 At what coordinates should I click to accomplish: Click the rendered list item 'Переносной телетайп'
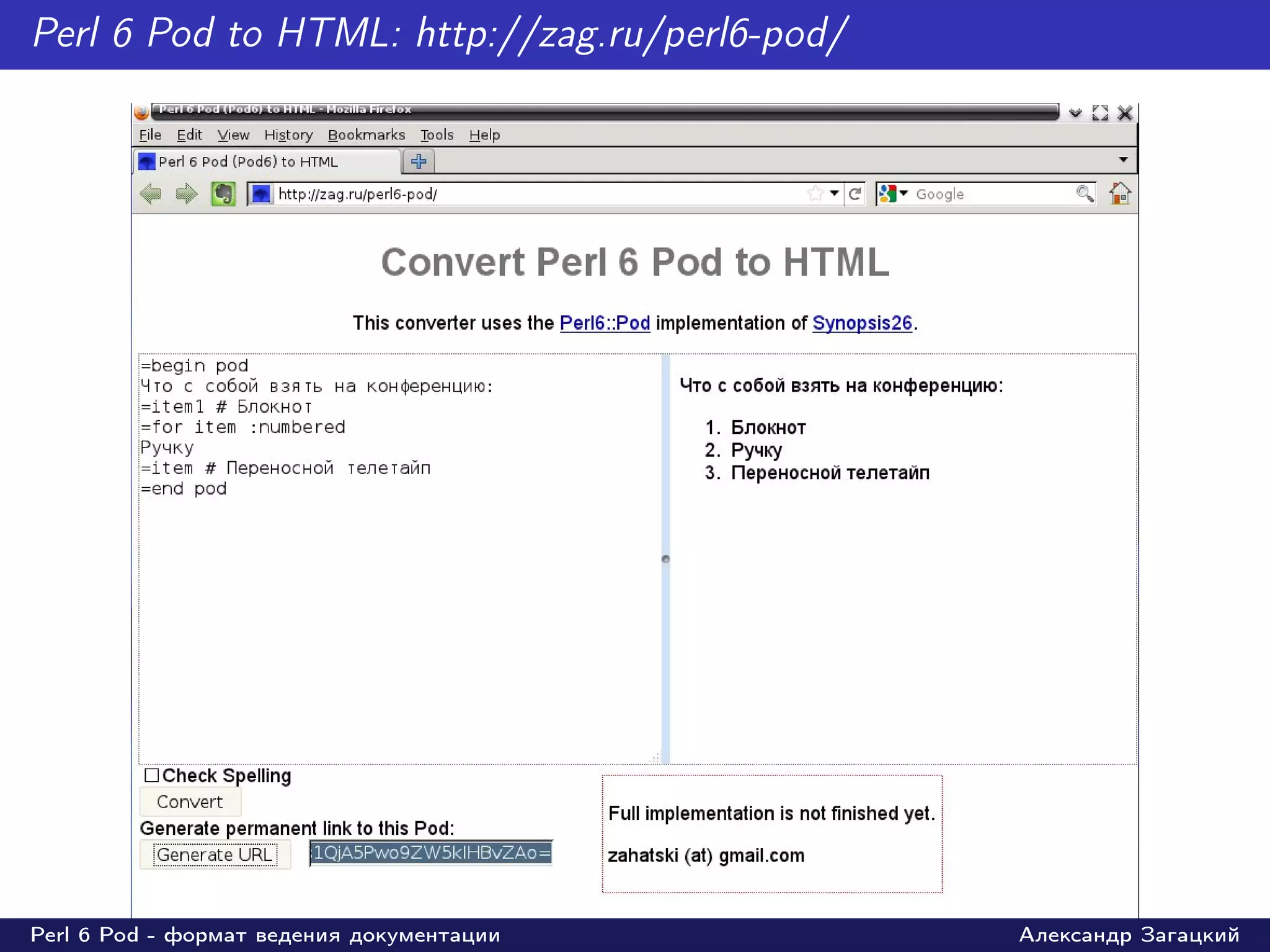click(x=830, y=473)
